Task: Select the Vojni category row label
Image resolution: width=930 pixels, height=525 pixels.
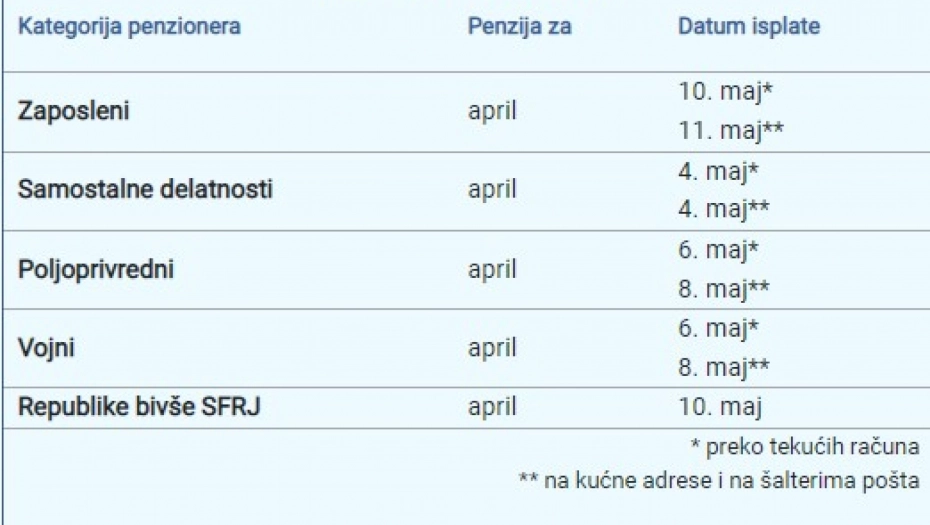Action: [47, 349]
